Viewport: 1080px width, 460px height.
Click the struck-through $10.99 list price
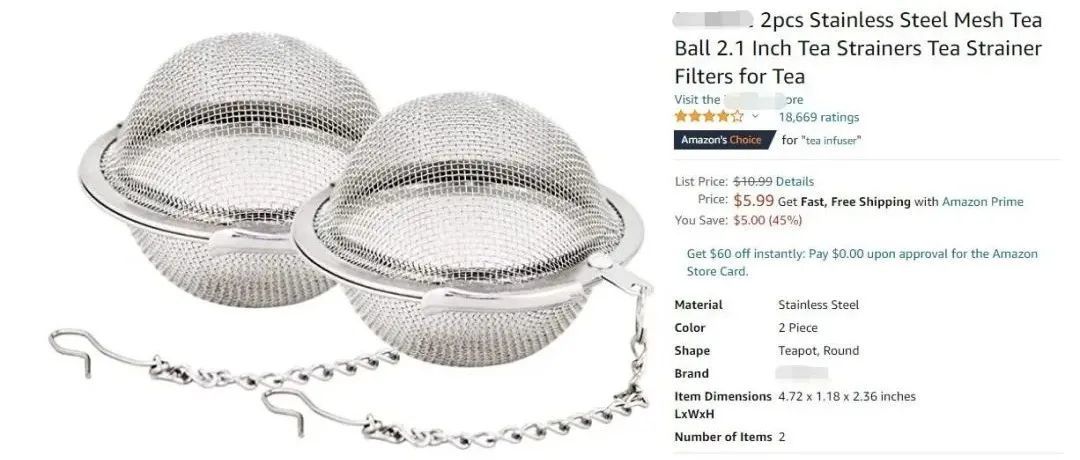pos(753,182)
